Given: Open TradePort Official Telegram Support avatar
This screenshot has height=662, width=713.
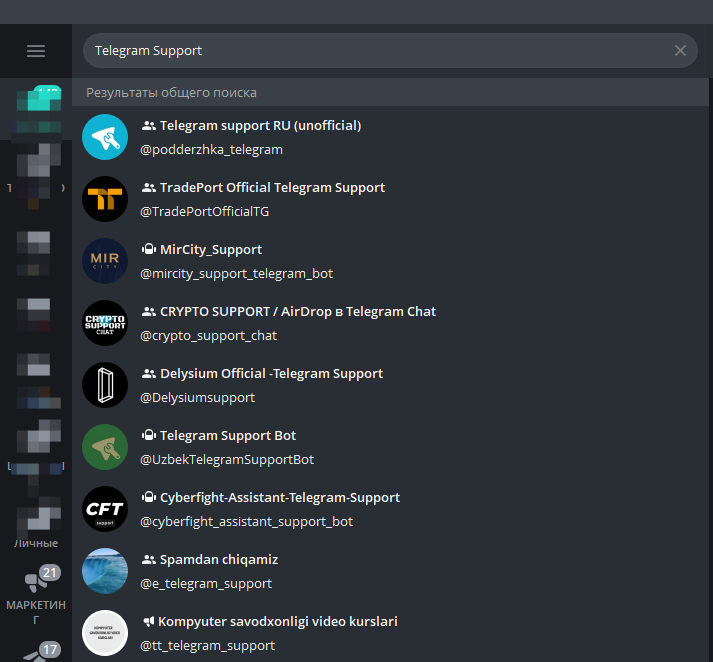Looking at the screenshot, I should tap(105, 199).
